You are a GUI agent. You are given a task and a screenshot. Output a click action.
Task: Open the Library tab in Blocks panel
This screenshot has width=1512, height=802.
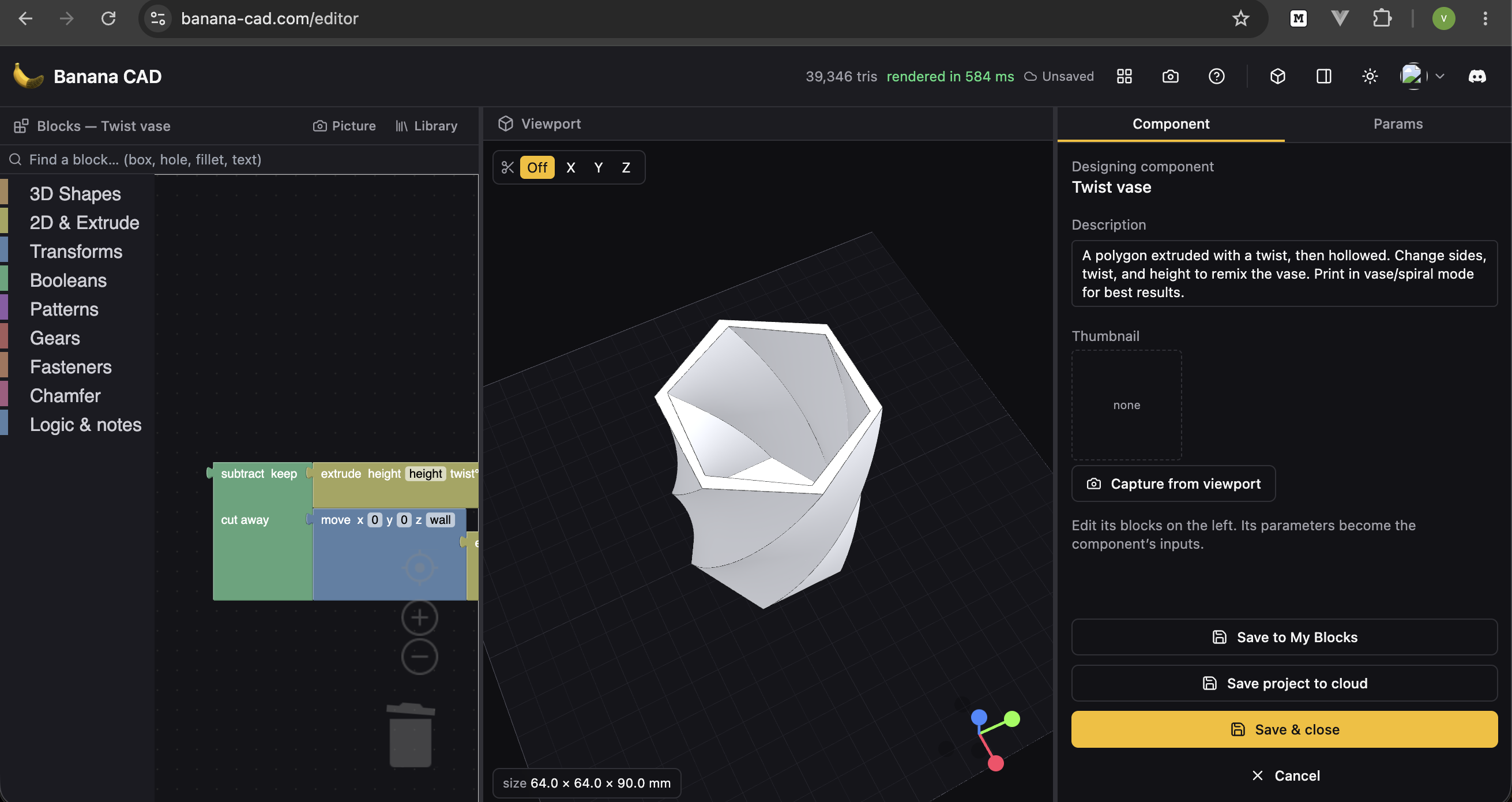pos(427,126)
